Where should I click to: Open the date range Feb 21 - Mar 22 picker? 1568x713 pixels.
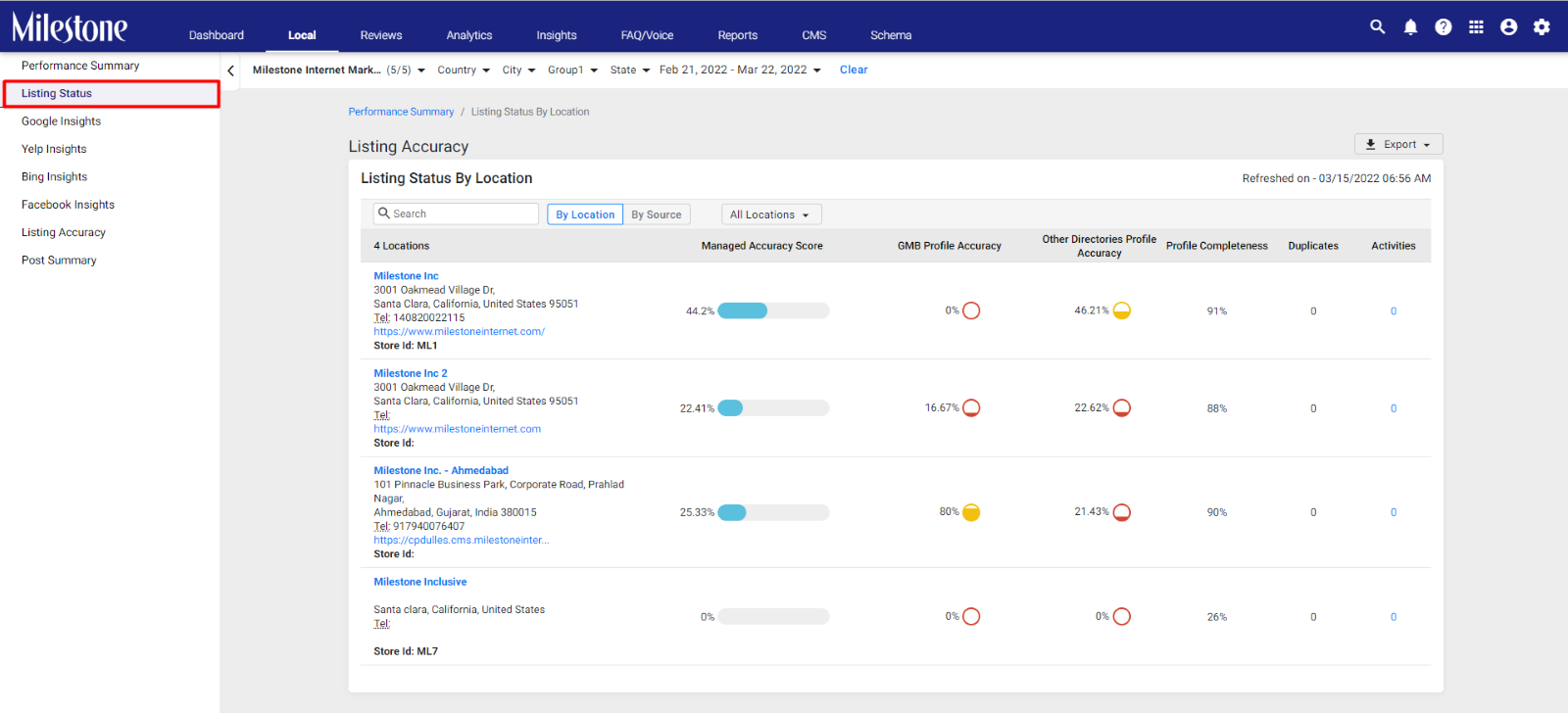tap(741, 71)
